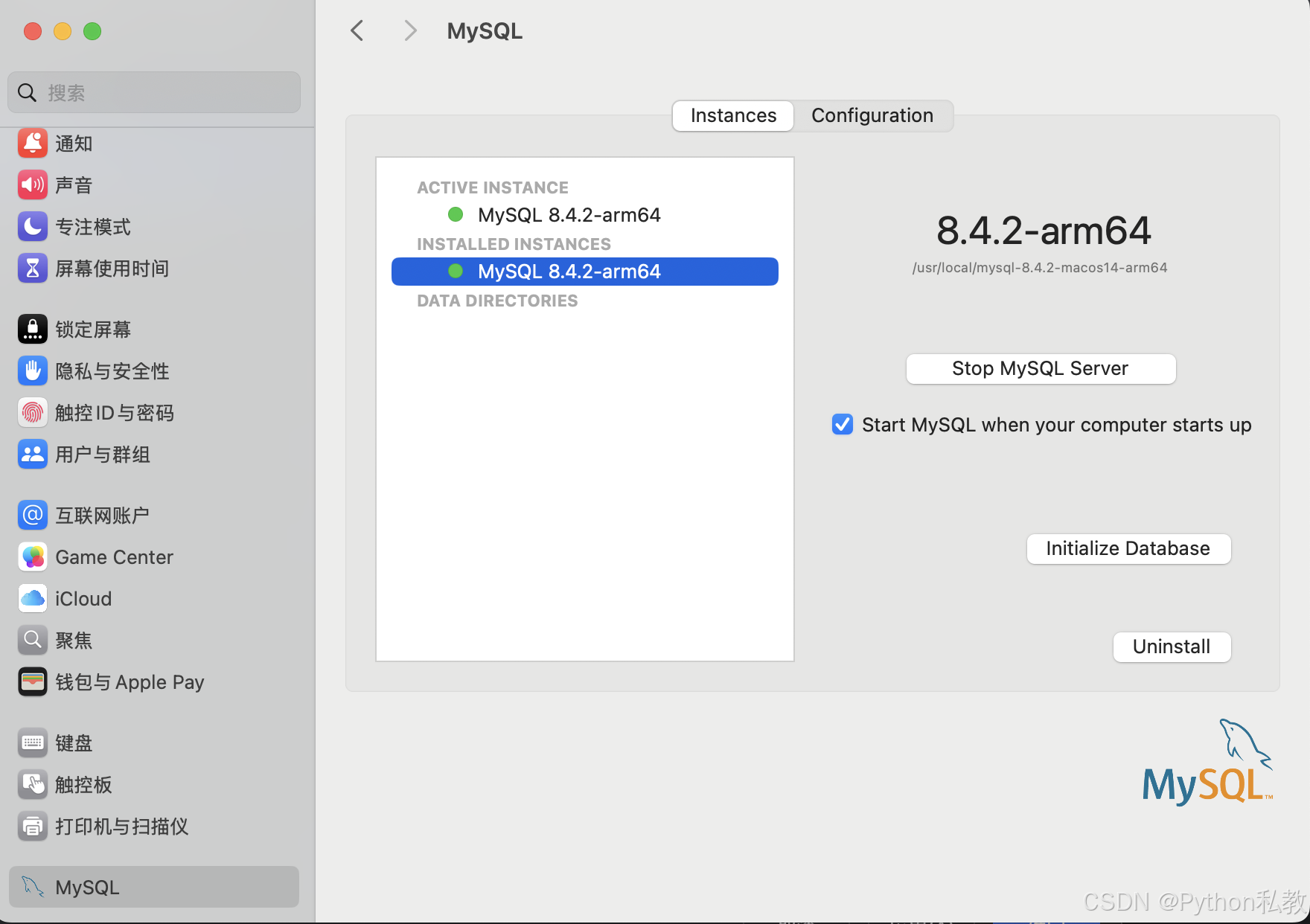1310x924 pixels.
Task: Switch to the Instances tab
Action: pos(733,116)
